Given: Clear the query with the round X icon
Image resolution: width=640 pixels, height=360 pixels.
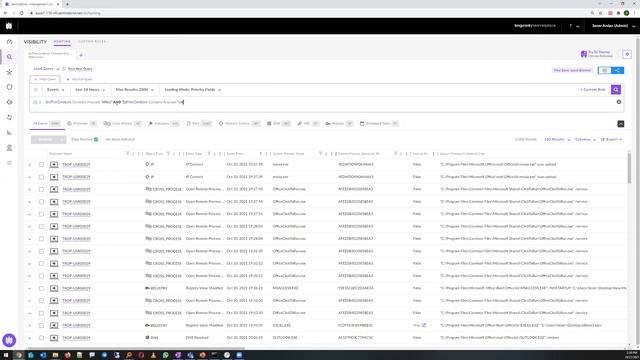Looking at the screenshot, I should (619, 102).
